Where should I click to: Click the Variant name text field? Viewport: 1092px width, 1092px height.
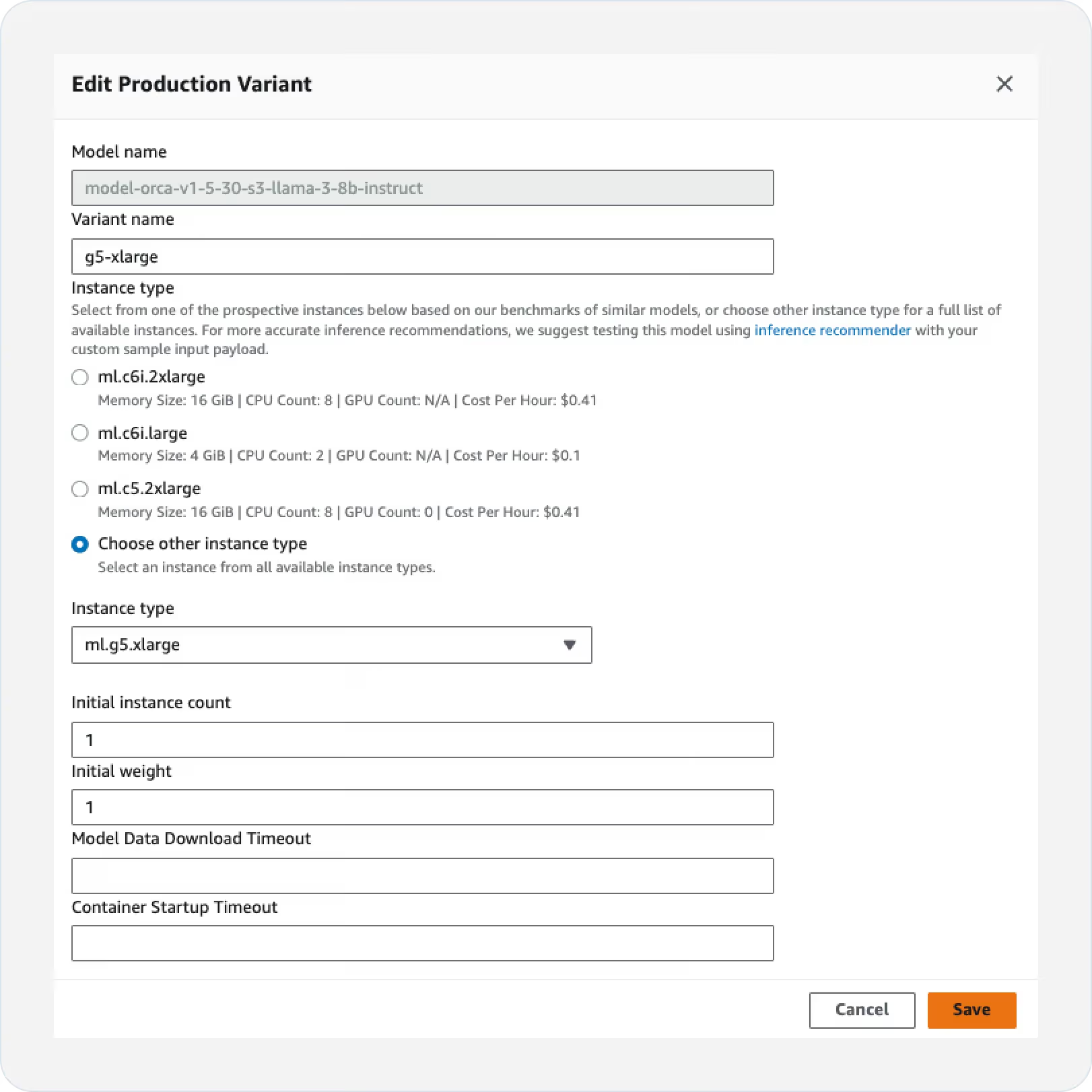tap(422, 257)
